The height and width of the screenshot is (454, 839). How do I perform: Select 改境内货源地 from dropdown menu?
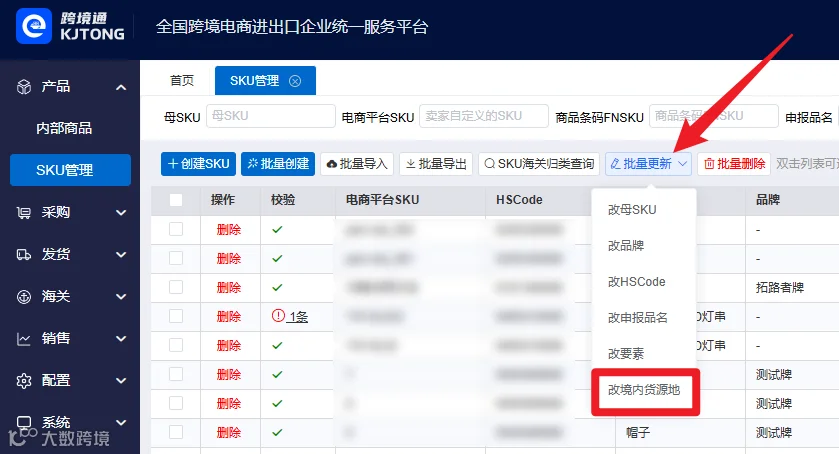pos(644,390)
